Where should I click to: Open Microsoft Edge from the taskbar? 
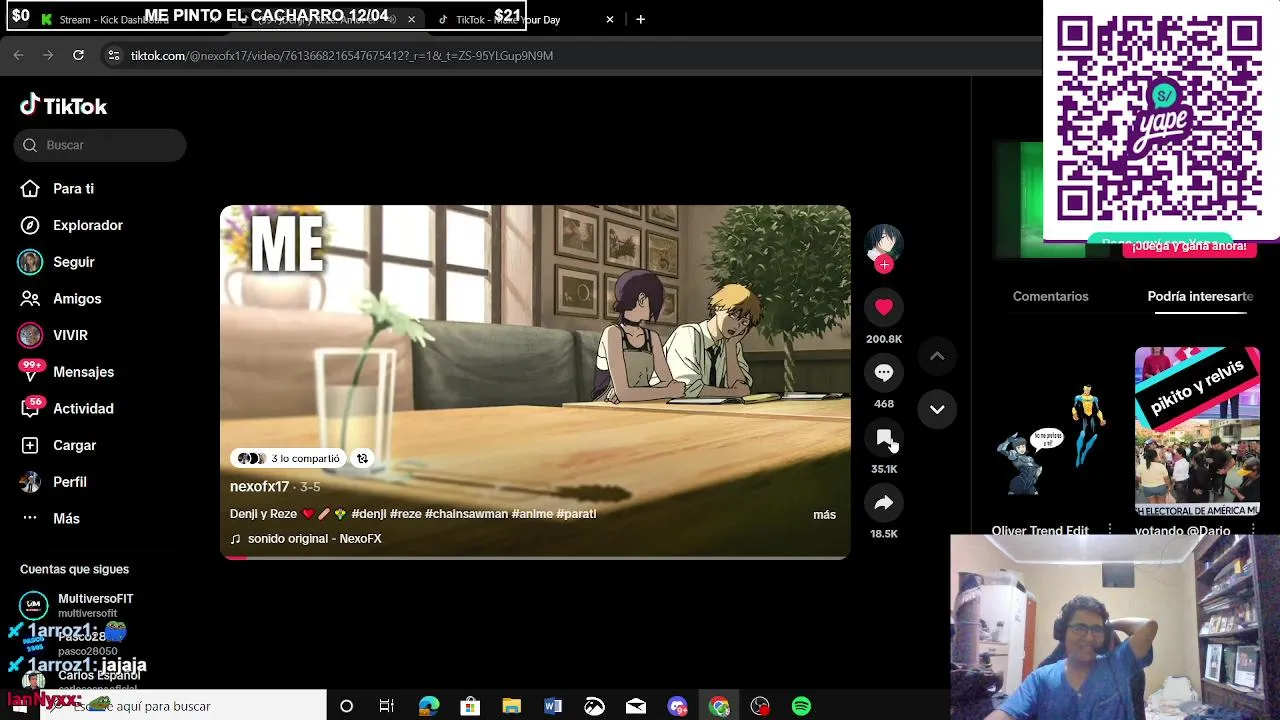click(x=429, y=706)
